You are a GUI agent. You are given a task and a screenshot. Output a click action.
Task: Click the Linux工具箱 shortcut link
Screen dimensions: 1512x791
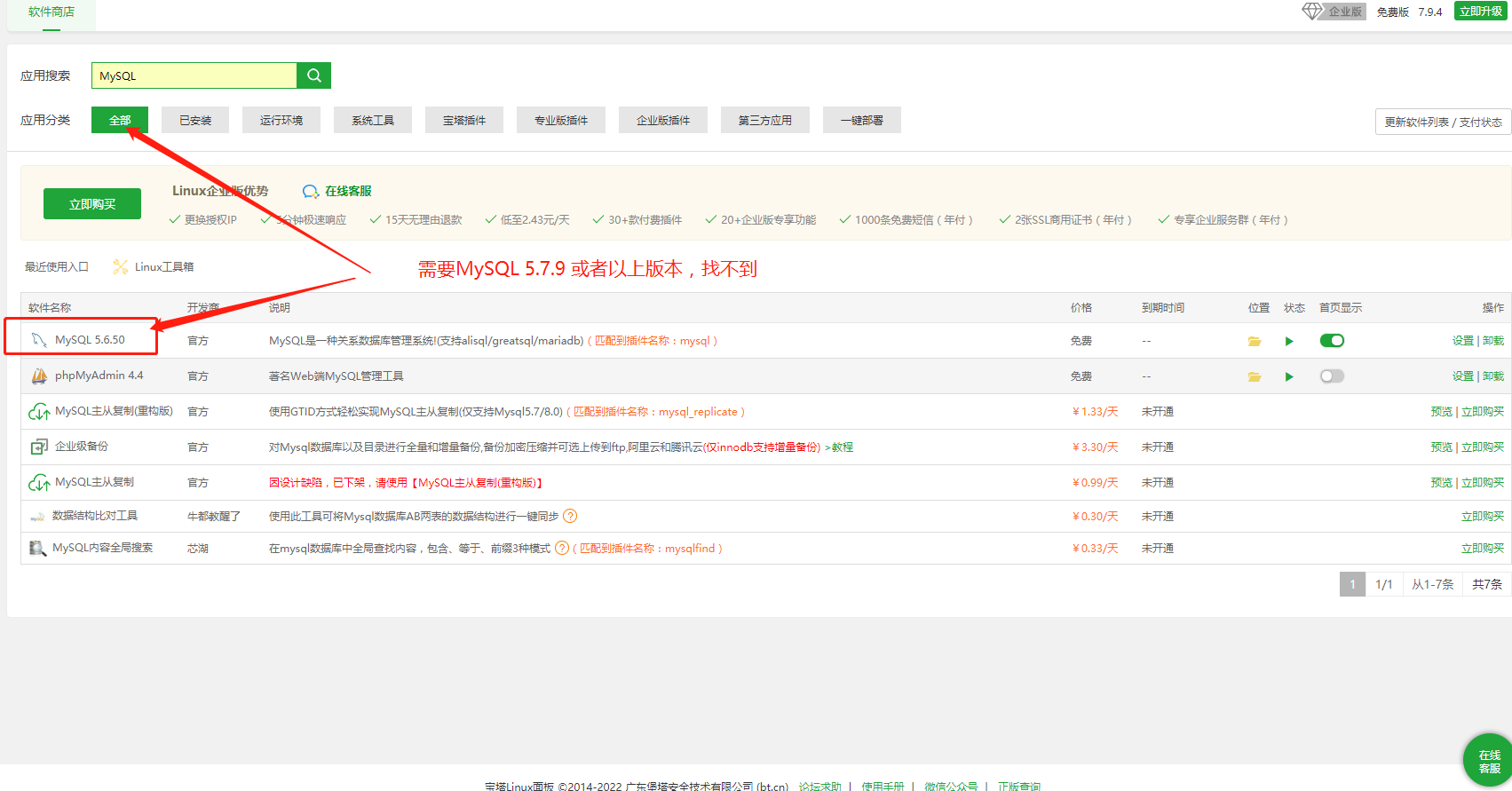(x=164, y=266)
